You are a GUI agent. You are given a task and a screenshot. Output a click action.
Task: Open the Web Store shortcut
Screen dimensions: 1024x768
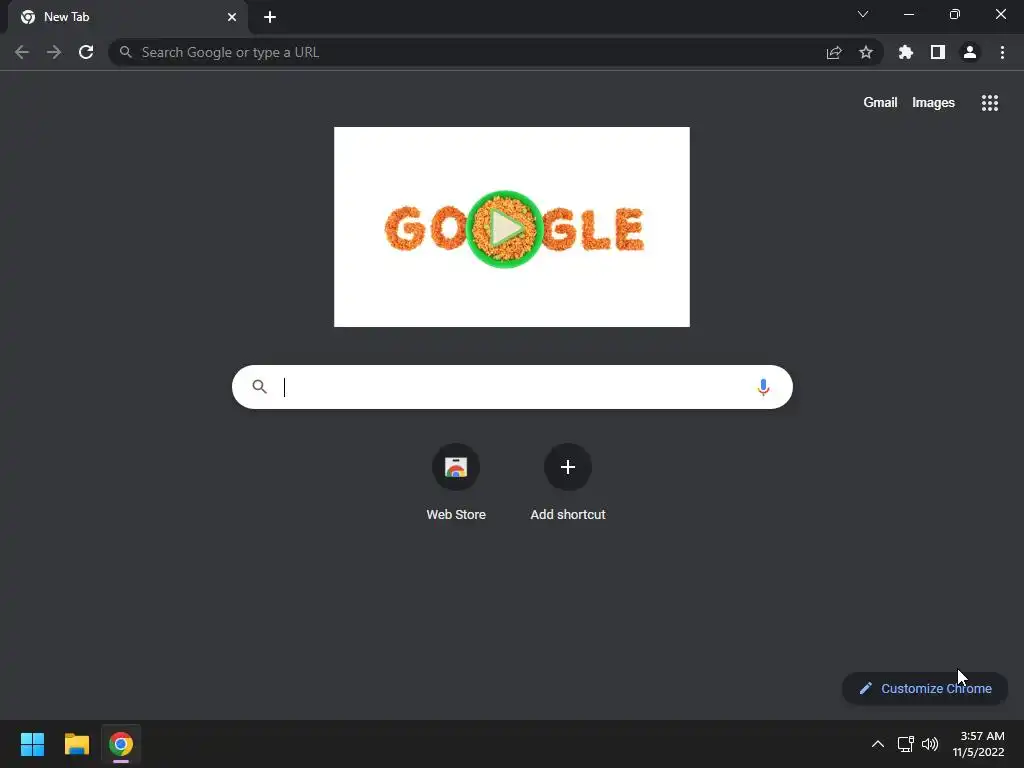click(456, 482)
